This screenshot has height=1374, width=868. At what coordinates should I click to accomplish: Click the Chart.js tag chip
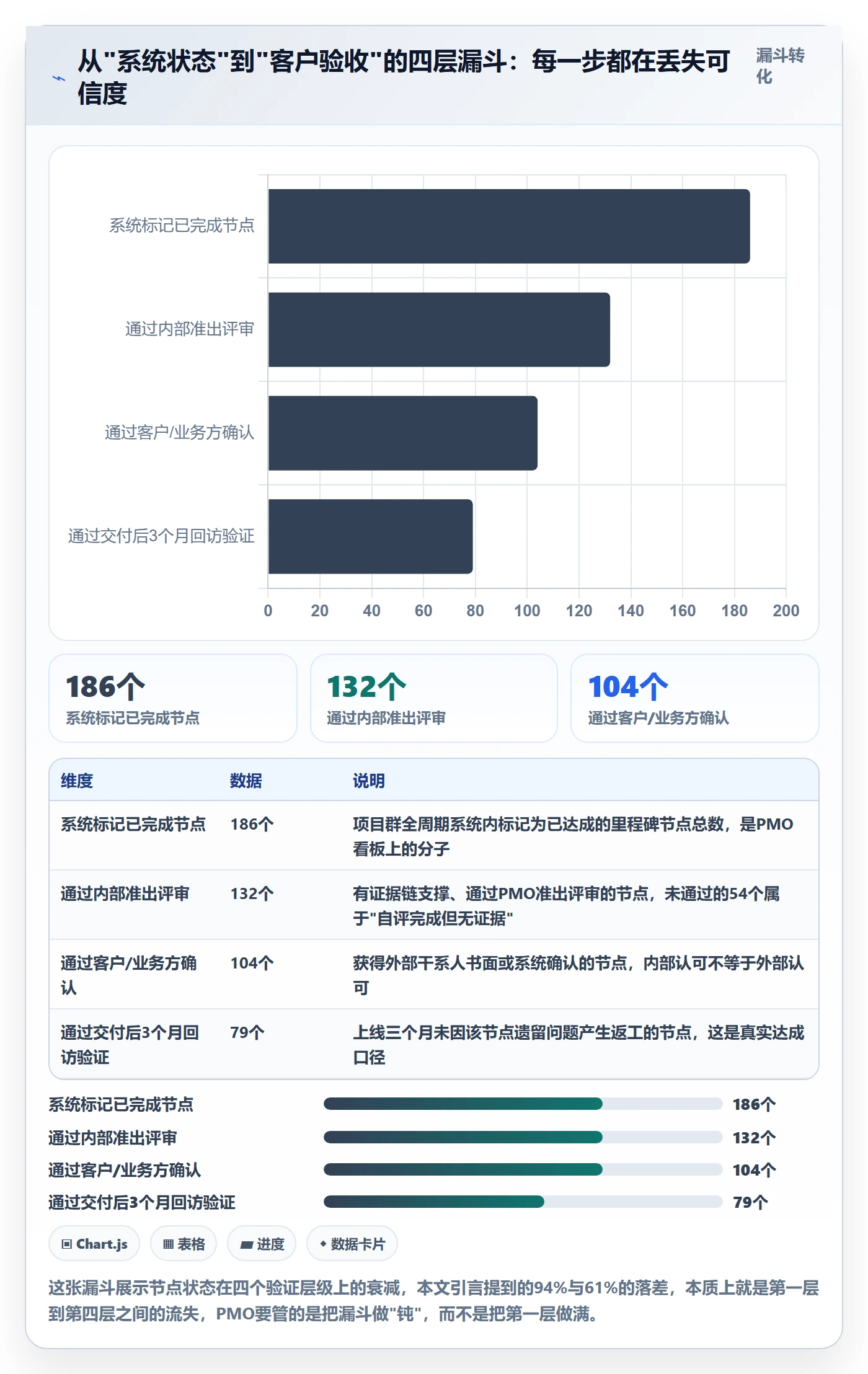(x=94, y=1244)
